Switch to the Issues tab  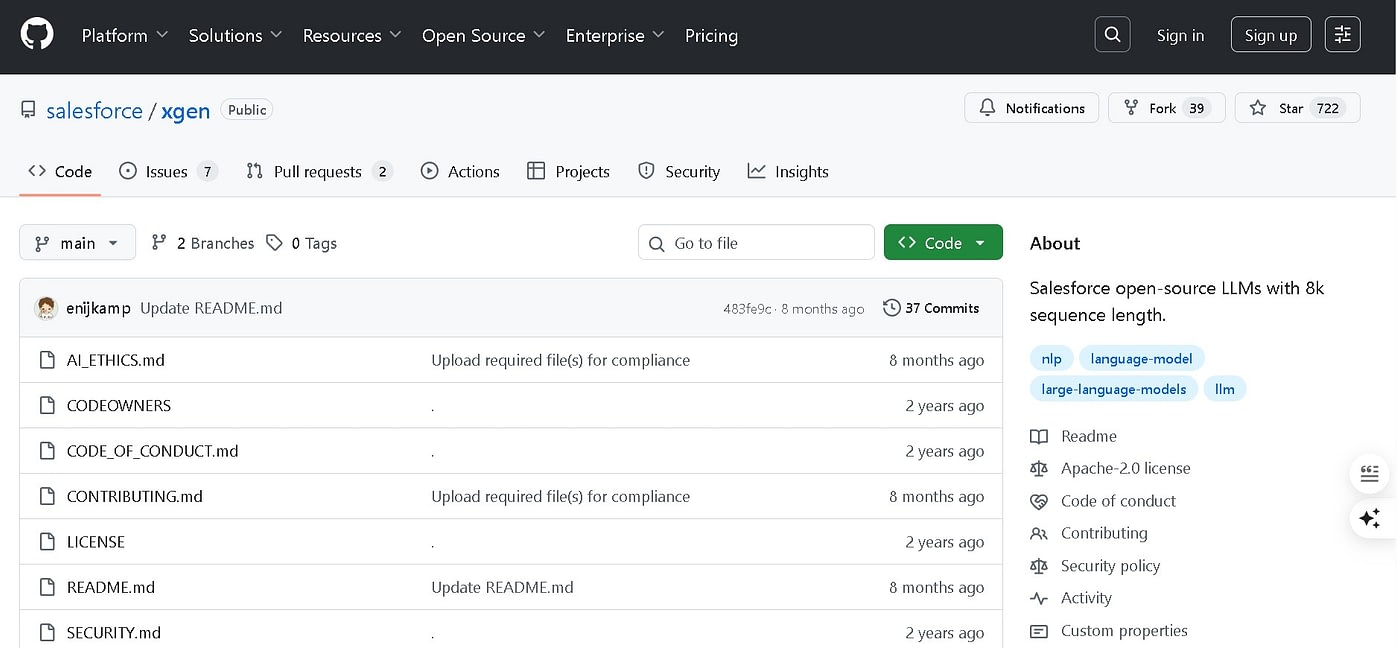(x=167, y=171)
